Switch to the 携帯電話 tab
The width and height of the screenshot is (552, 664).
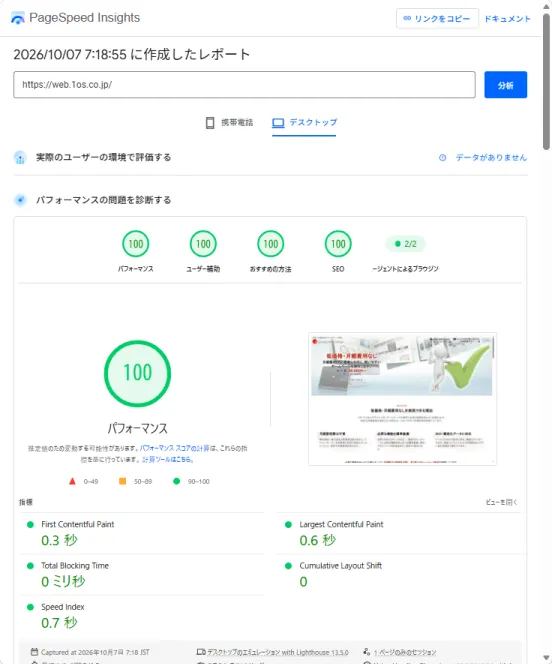(229, 123)
